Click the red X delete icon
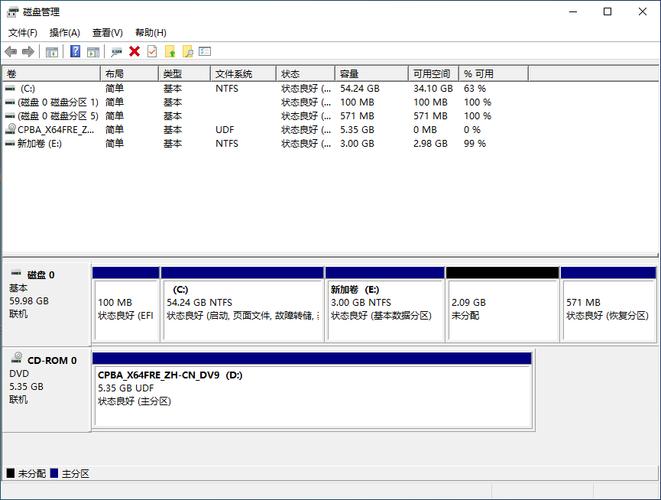The image size is (661, 500). (x=134, y=51)
